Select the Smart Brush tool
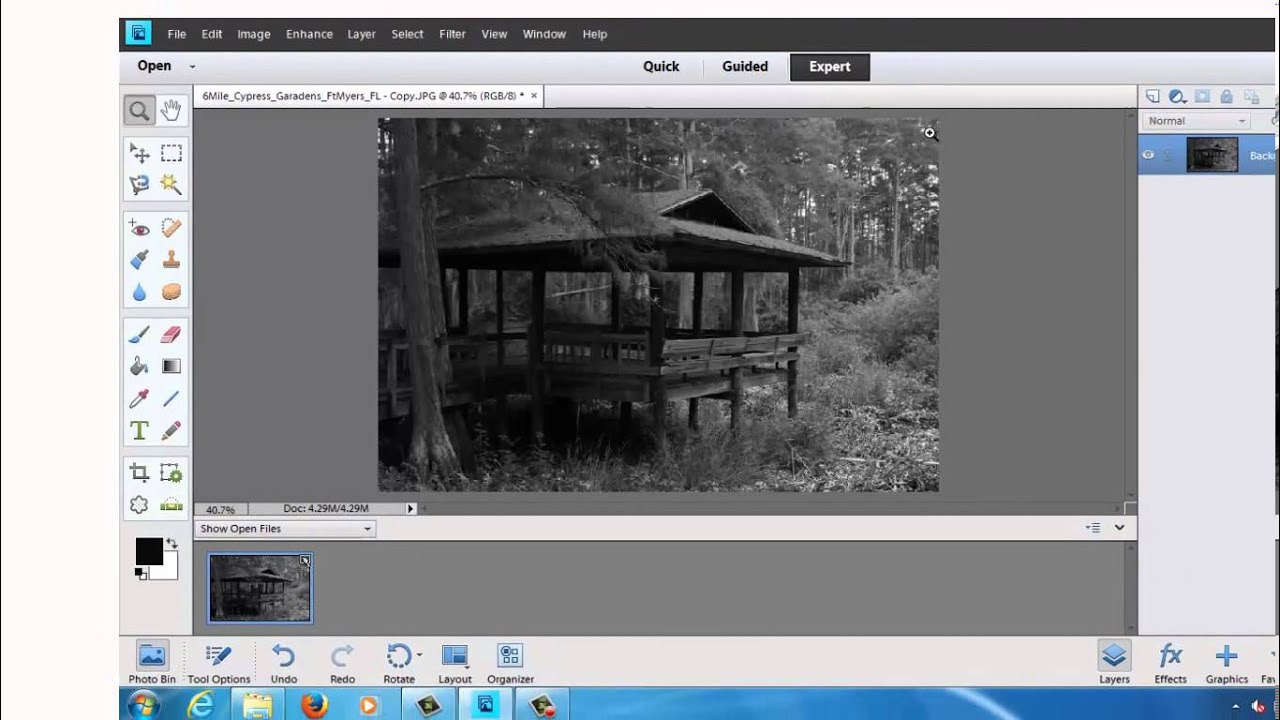Image resolution: width=1280 pixels, height=720 pixels. [139, 260]
